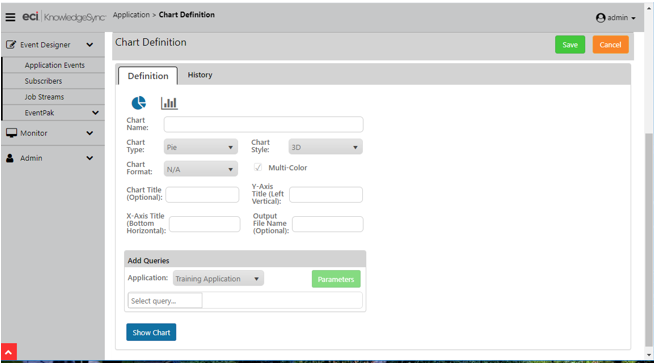Click the Chart Title (Optional) field

coord(202,194)
